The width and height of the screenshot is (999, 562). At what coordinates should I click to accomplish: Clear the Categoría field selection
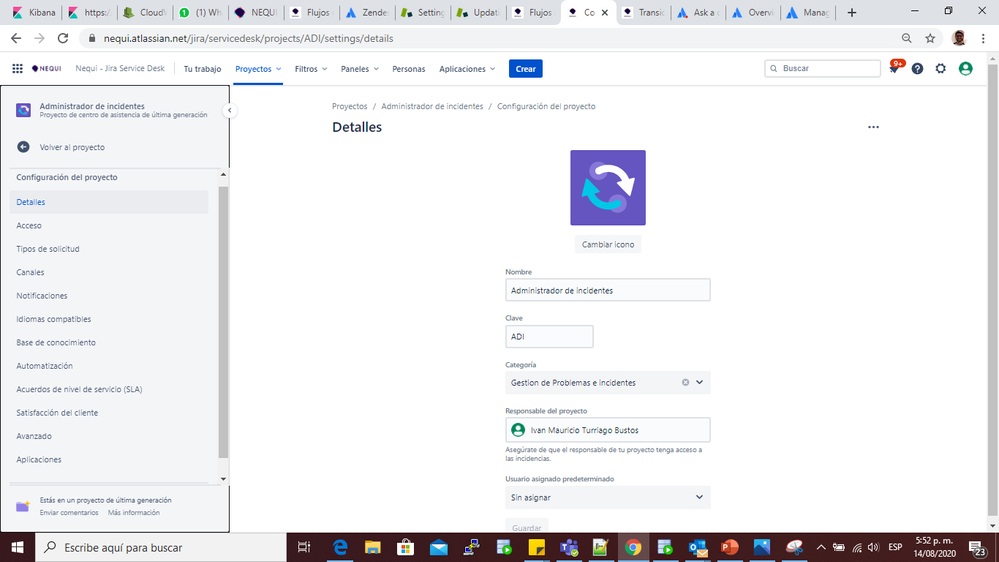click(x=685, y=382)
